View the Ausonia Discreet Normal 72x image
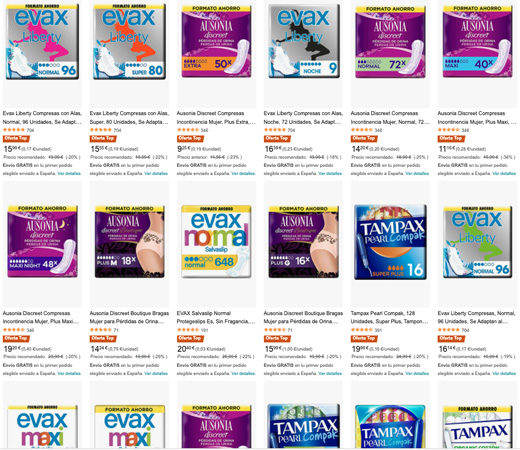Screen dimensions: 520x450 (390, 42)
